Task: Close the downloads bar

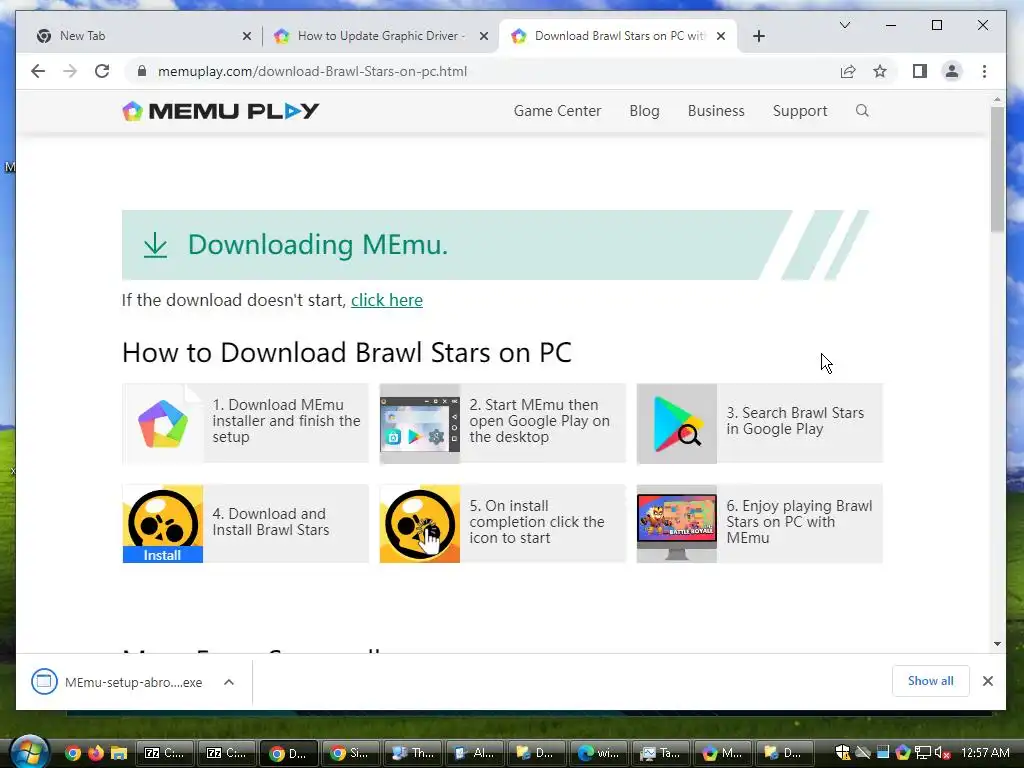Action: [x=987, y=681]
